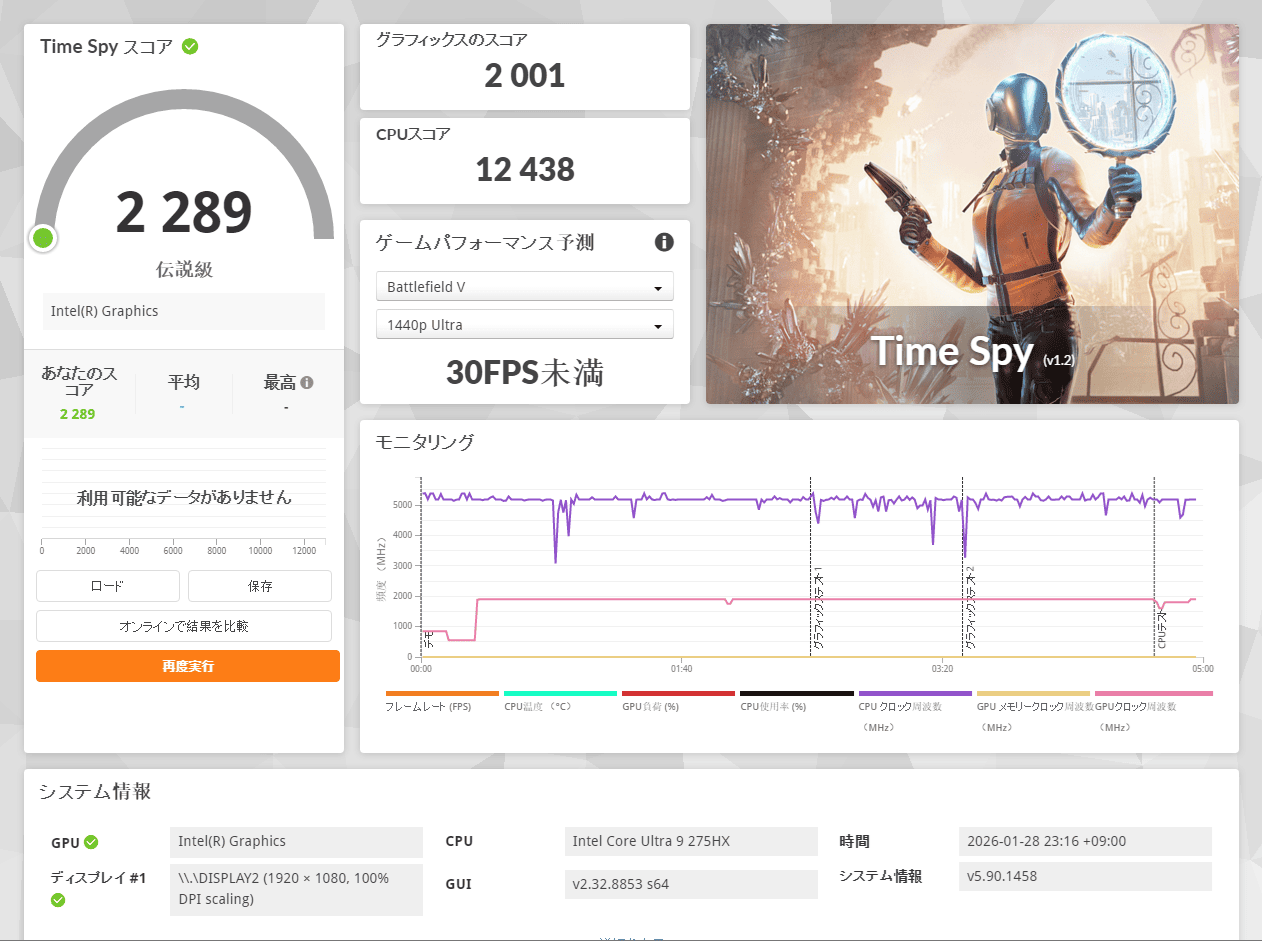Click the info icon beside 最高
This screenshot has width=1262, height=941.
[x=307, y=382]
